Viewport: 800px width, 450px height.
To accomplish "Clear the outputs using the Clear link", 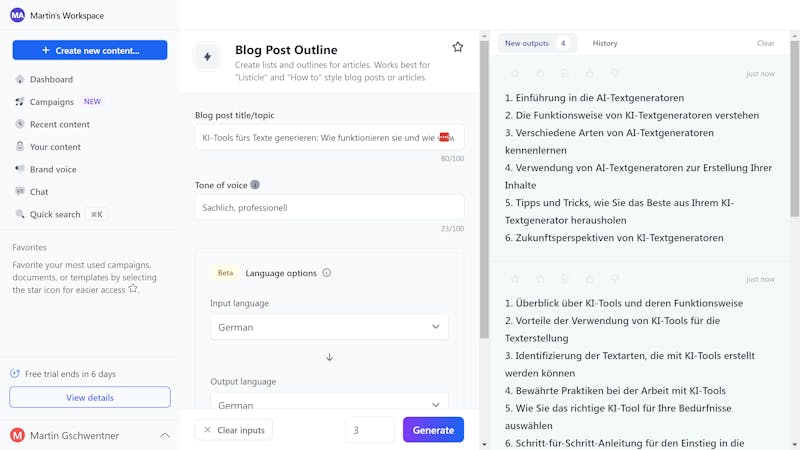I will [765, 43].
